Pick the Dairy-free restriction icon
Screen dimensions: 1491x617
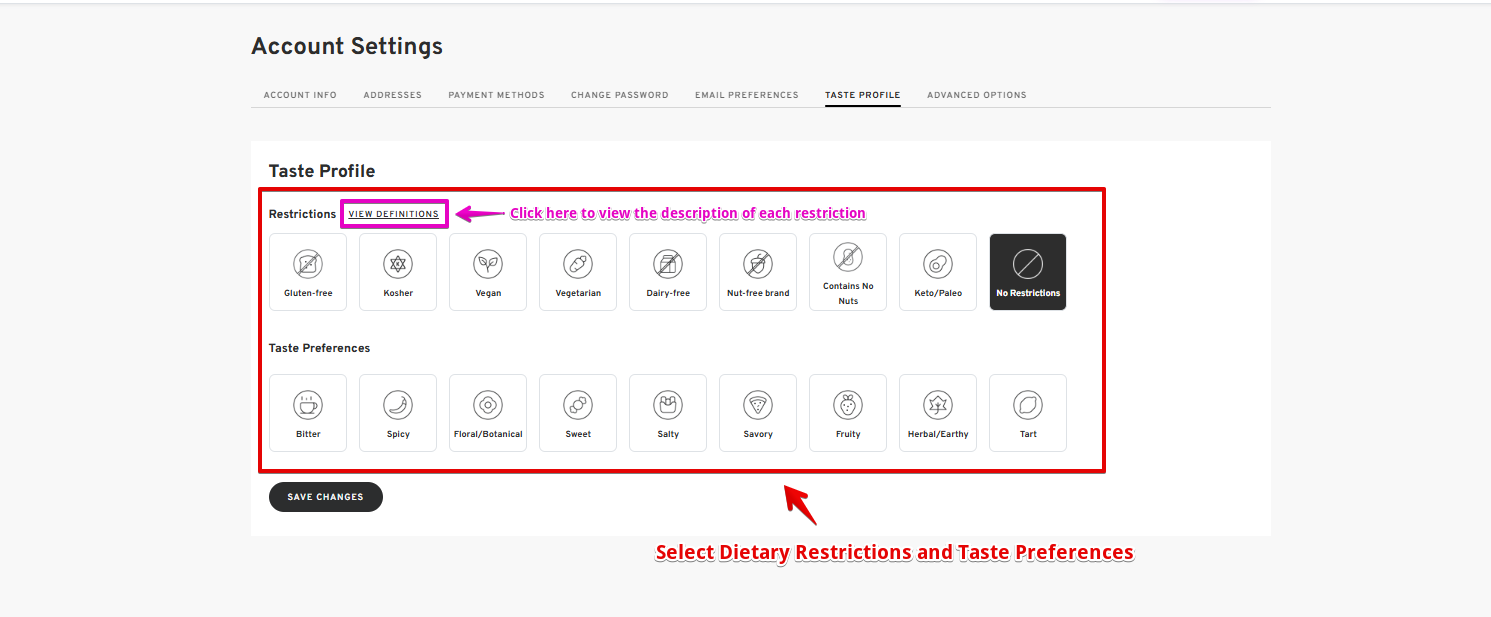point(668,264)
